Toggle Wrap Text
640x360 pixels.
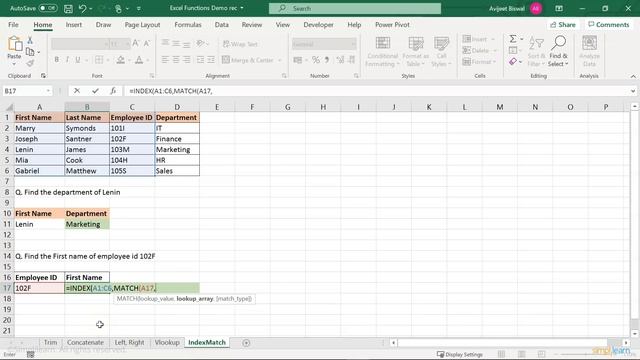point(240,44)
